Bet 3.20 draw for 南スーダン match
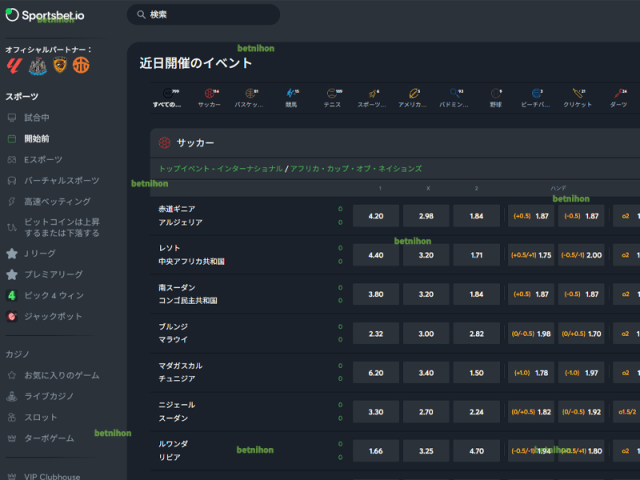 (x=426, y=294)
